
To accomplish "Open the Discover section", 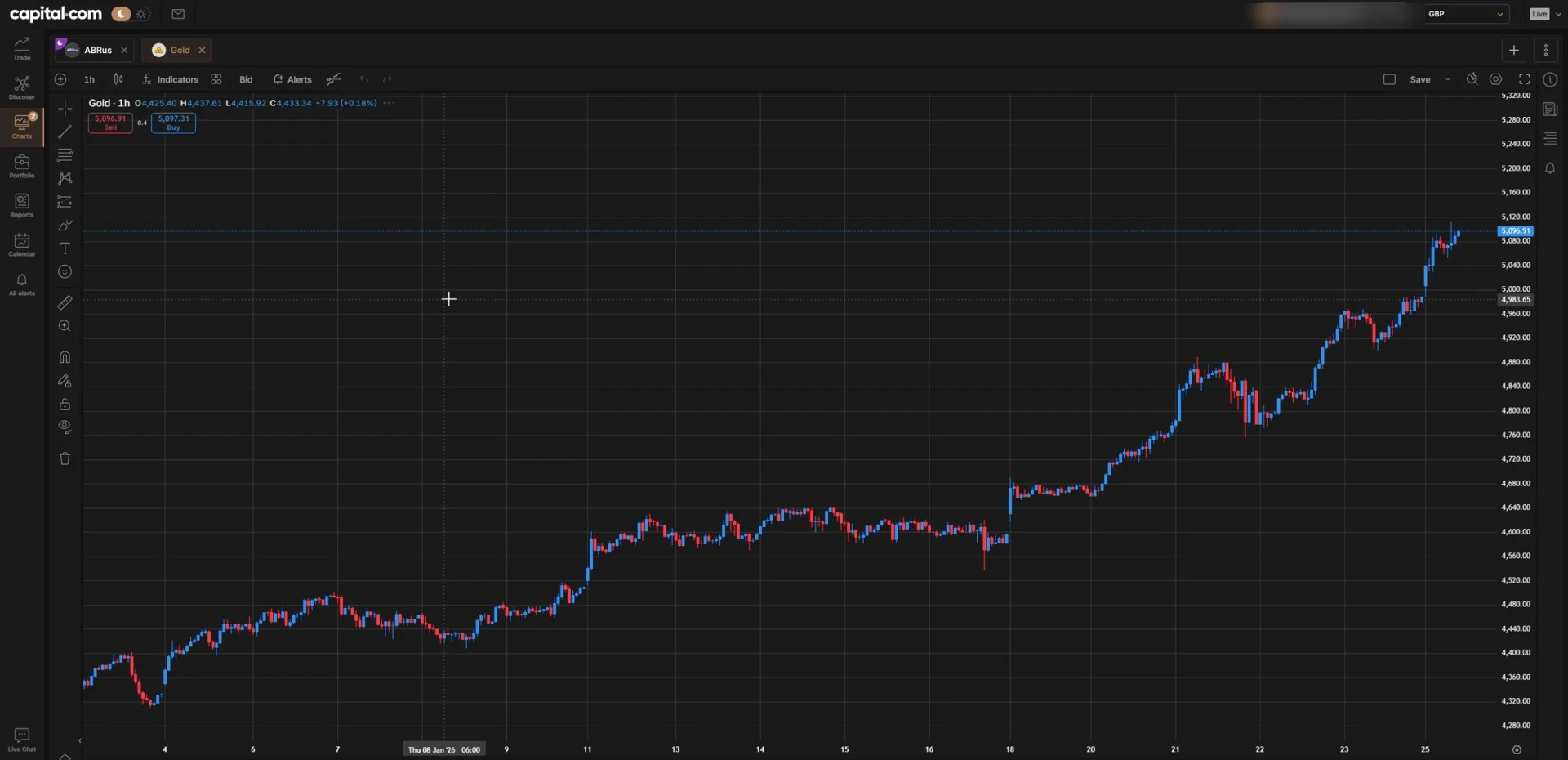I will pos(22,87).
